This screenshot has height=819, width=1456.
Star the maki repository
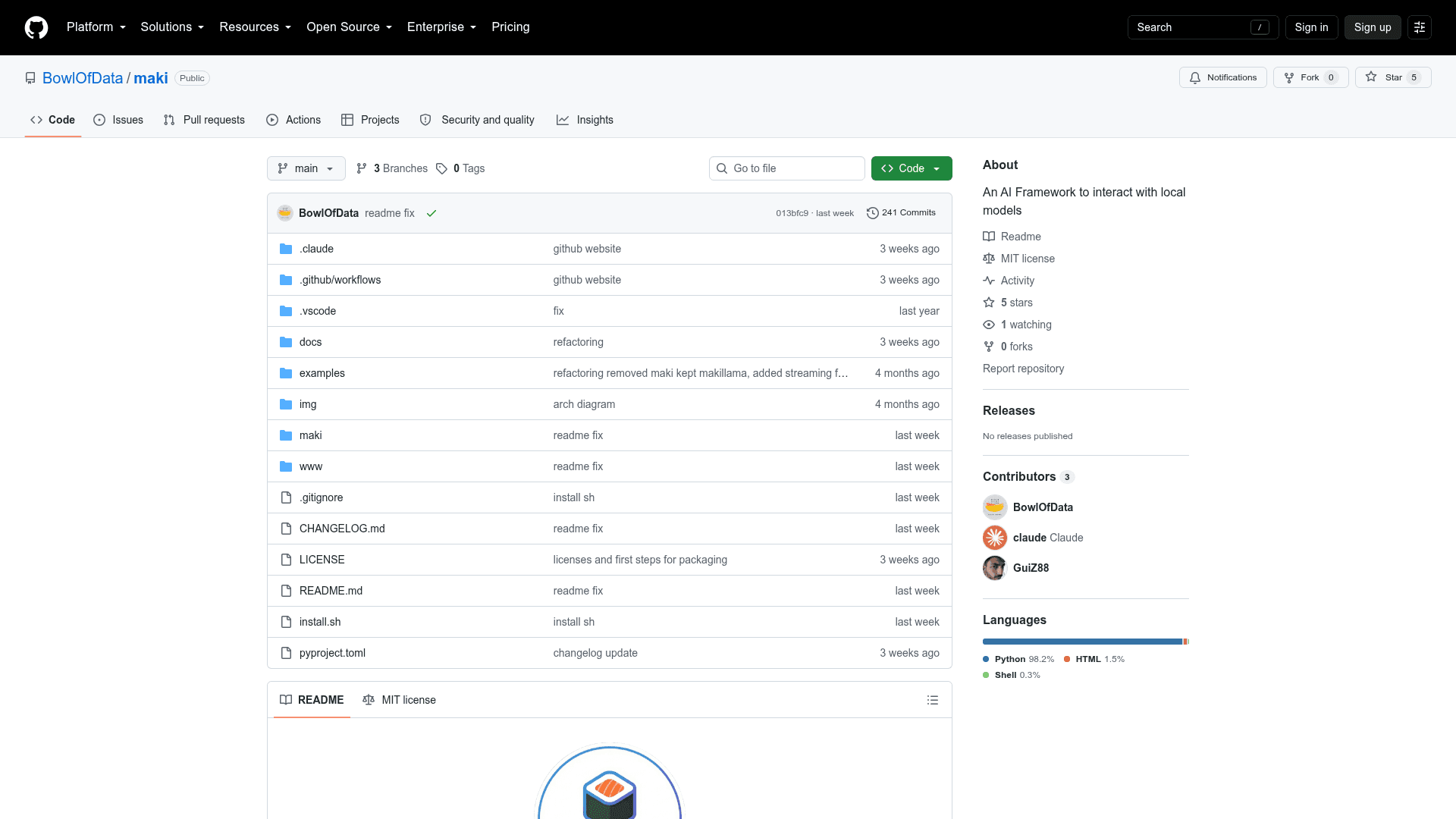point(1393,77)
